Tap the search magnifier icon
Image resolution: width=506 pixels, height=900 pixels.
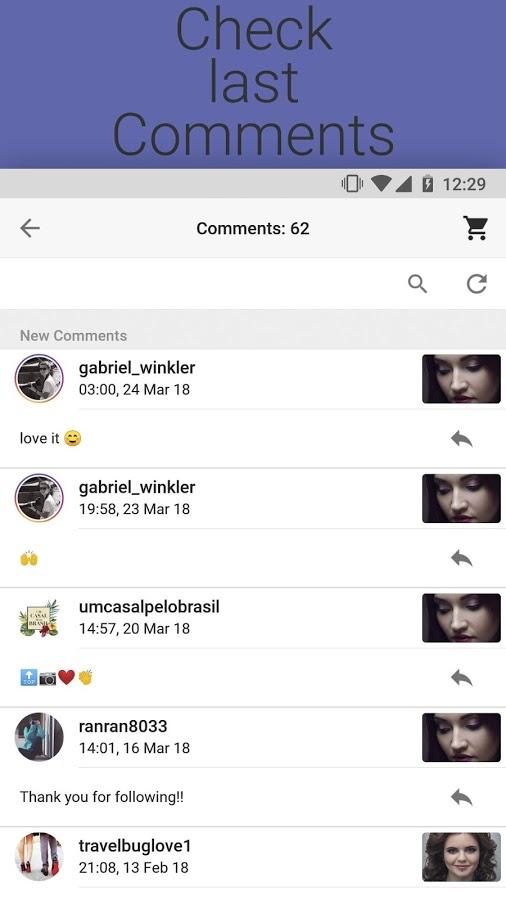(417, 284)
